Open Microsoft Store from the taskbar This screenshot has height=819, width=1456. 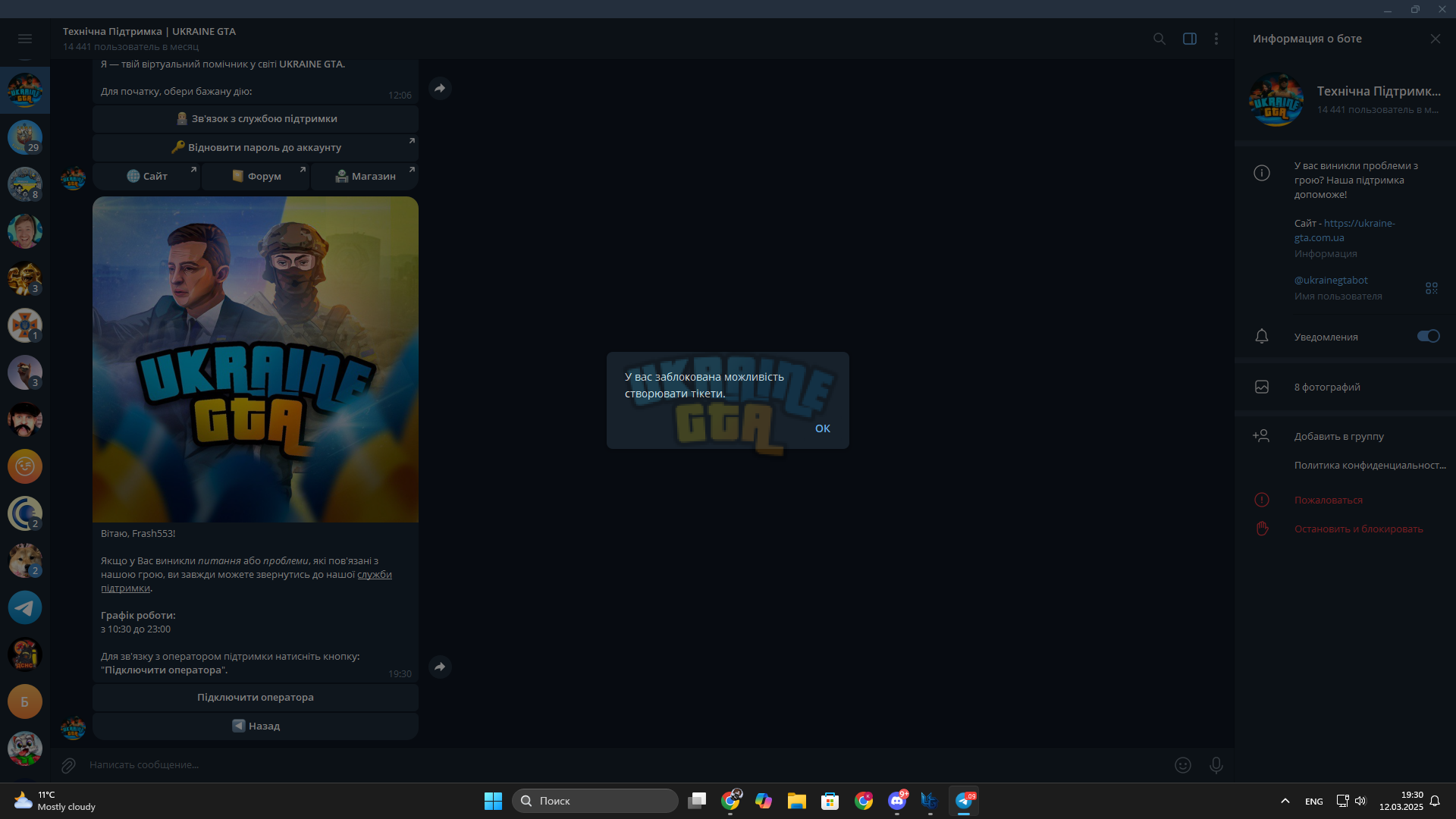point(830,801)
